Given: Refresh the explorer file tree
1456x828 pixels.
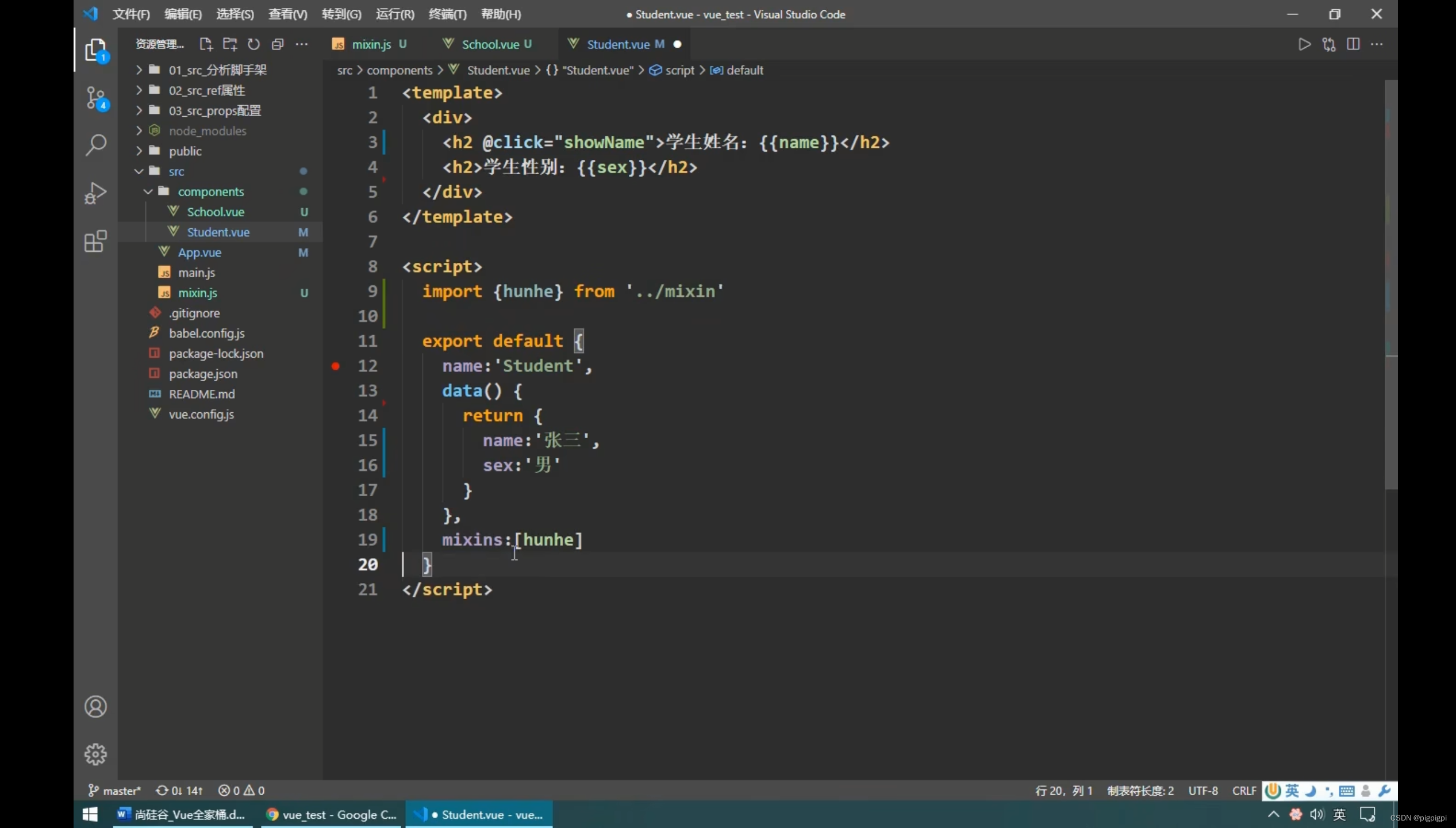Looking at the screenshot, I should (253, 44).
